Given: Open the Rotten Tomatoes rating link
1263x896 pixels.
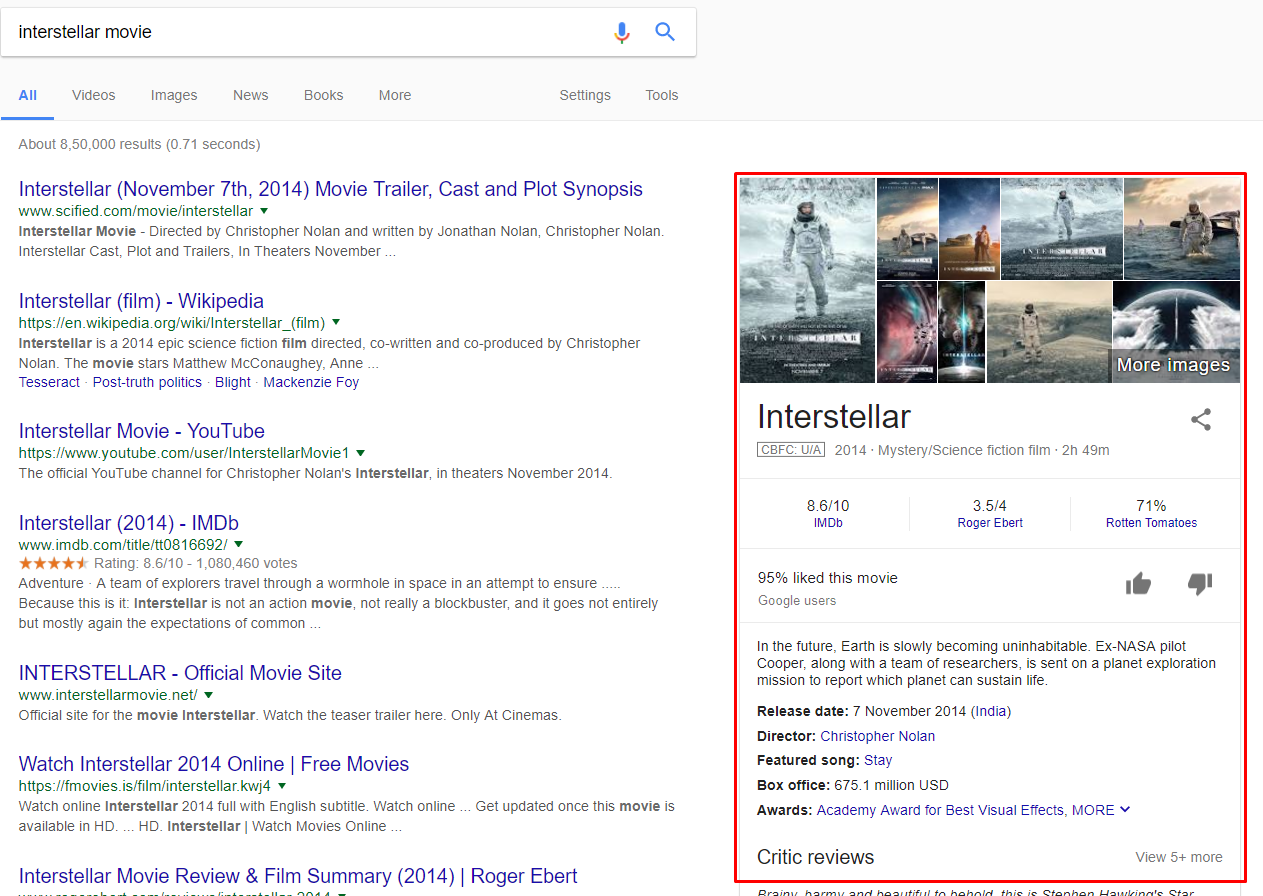Looking at the screenshot, I should (x=1151, y=523).
